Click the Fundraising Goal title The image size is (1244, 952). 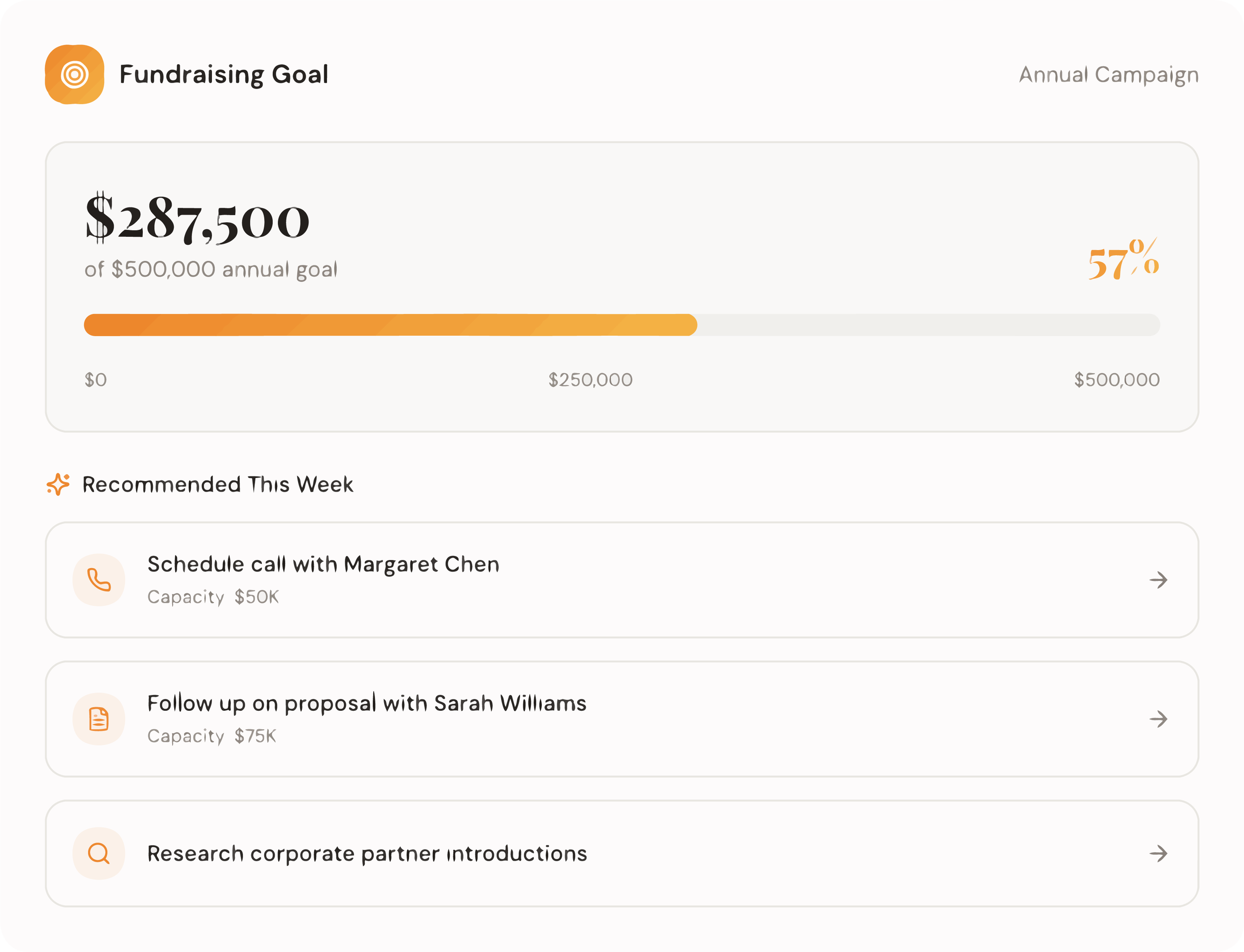224,75
